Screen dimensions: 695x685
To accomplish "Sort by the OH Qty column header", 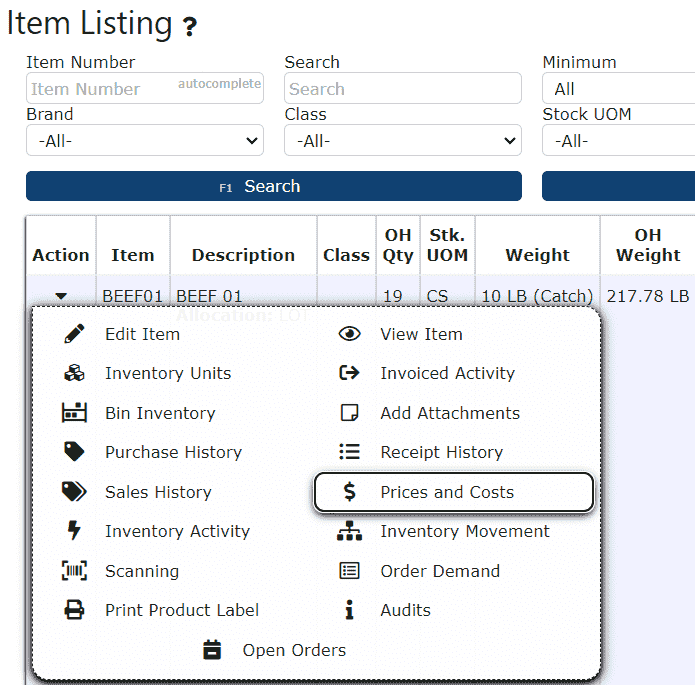I will point(398,245).
